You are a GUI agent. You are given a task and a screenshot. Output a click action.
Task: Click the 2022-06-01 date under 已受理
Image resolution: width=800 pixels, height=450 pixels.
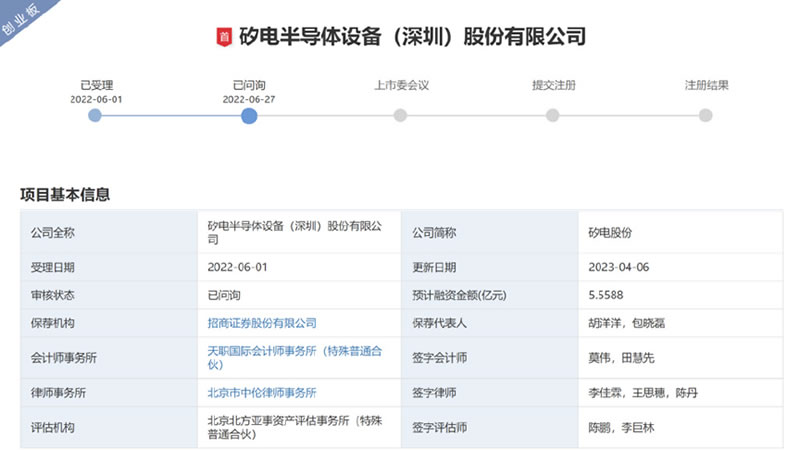[96, 99]
